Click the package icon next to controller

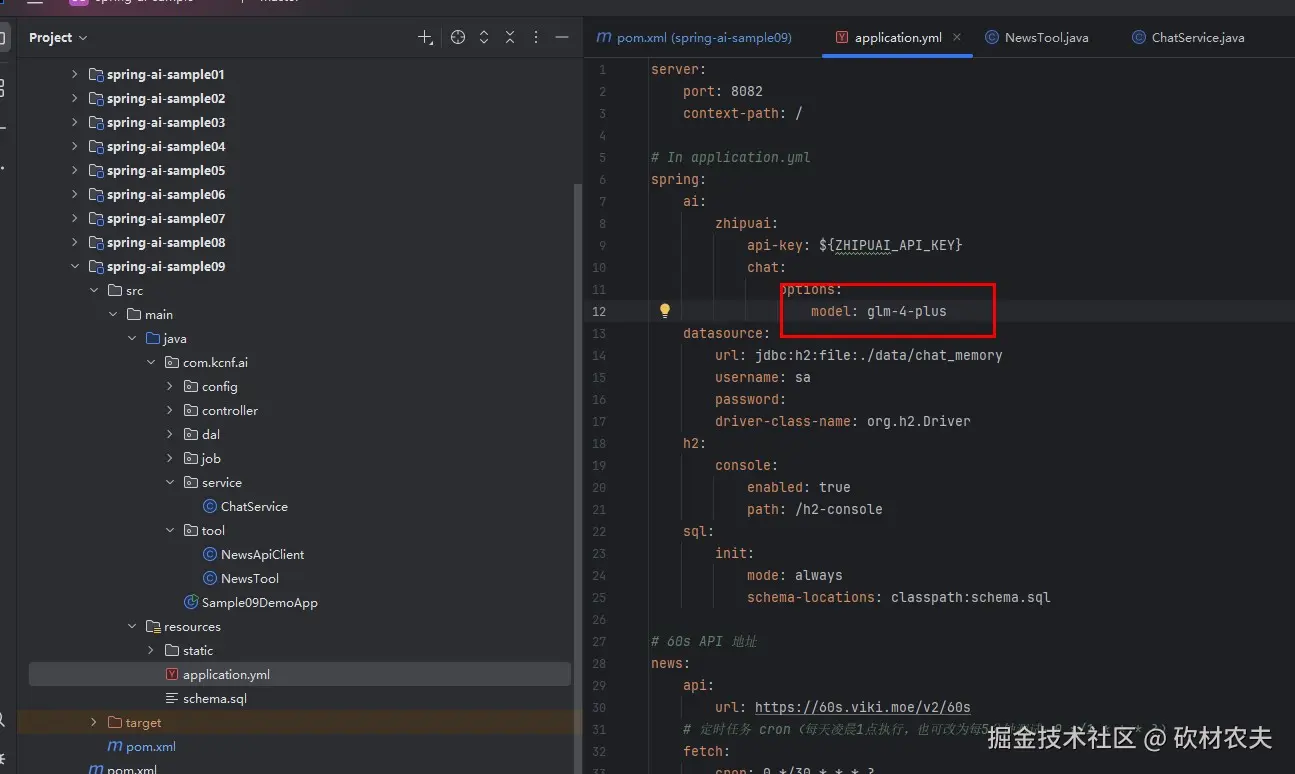(x=191, y=410)
